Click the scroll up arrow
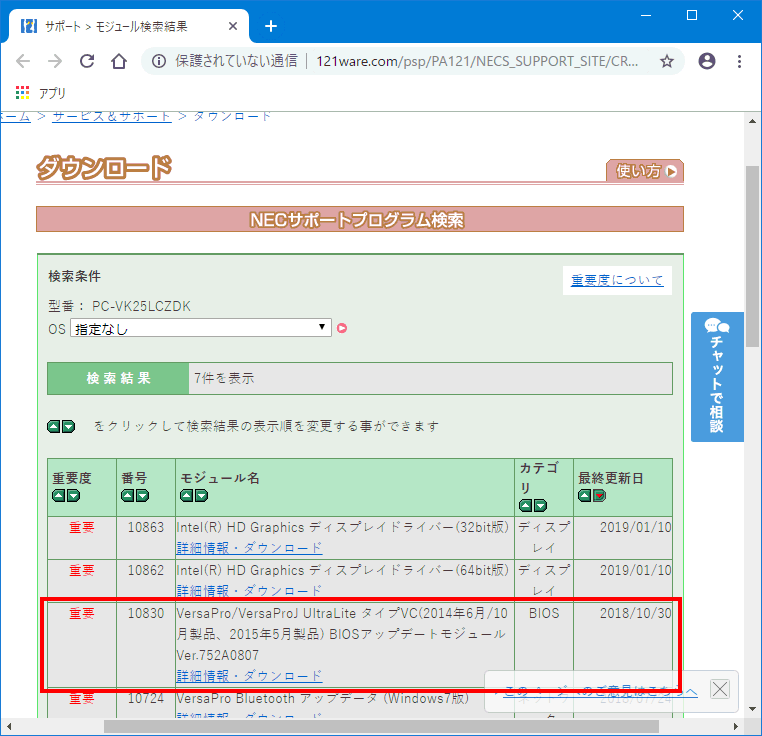 tap(752, 122)
